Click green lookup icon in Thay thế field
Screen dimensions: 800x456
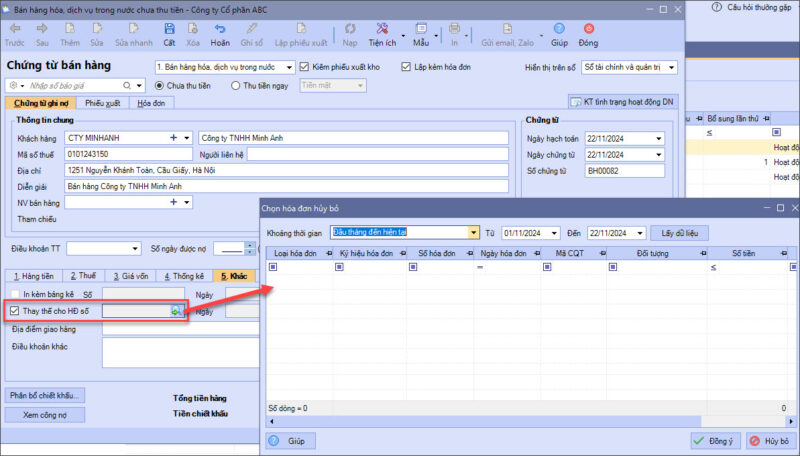pyautogui.click(x=176, y=312)
